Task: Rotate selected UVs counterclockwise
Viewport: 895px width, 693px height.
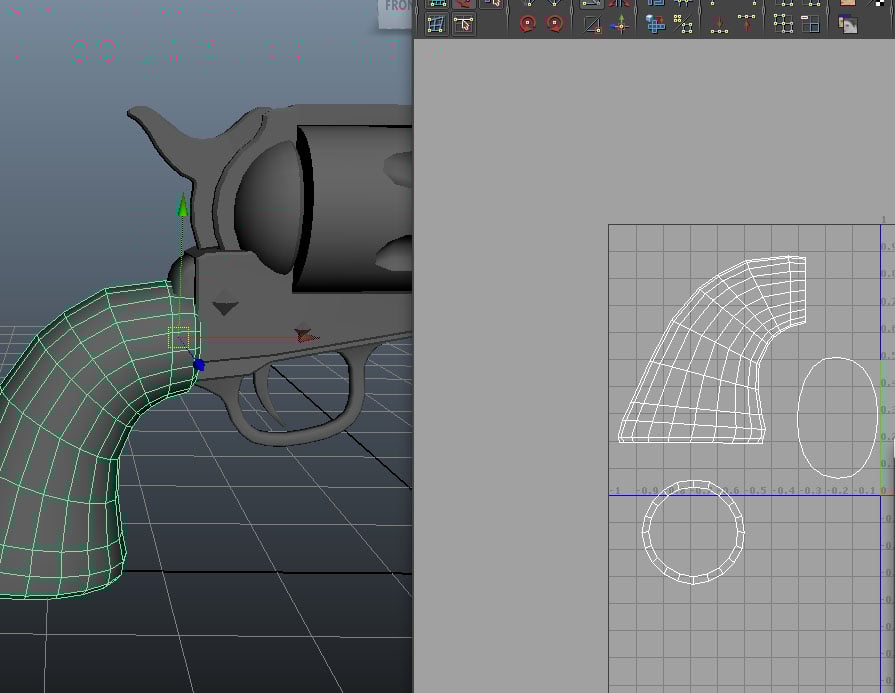Action: (x=528, y=25)
